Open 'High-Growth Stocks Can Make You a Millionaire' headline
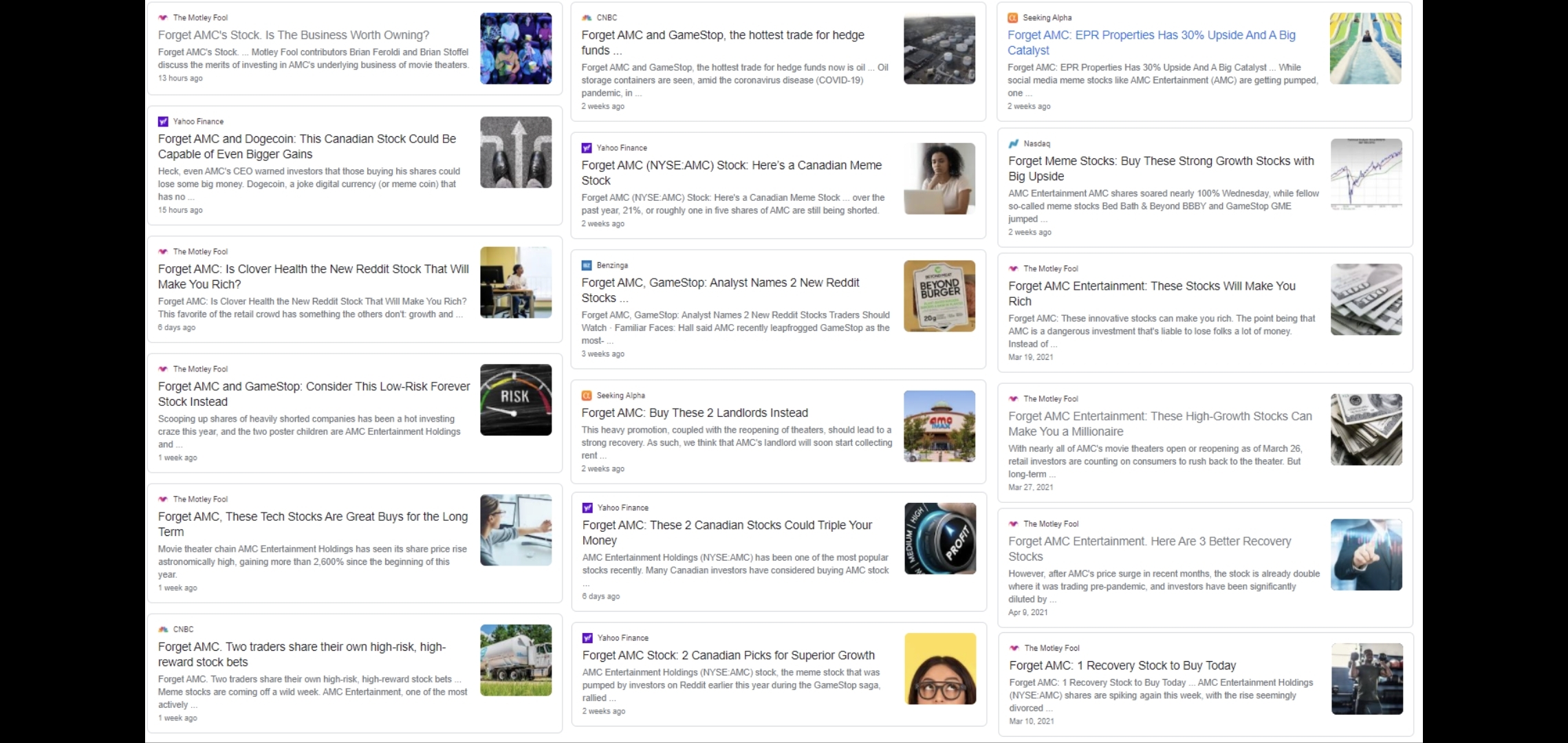 1160,424
